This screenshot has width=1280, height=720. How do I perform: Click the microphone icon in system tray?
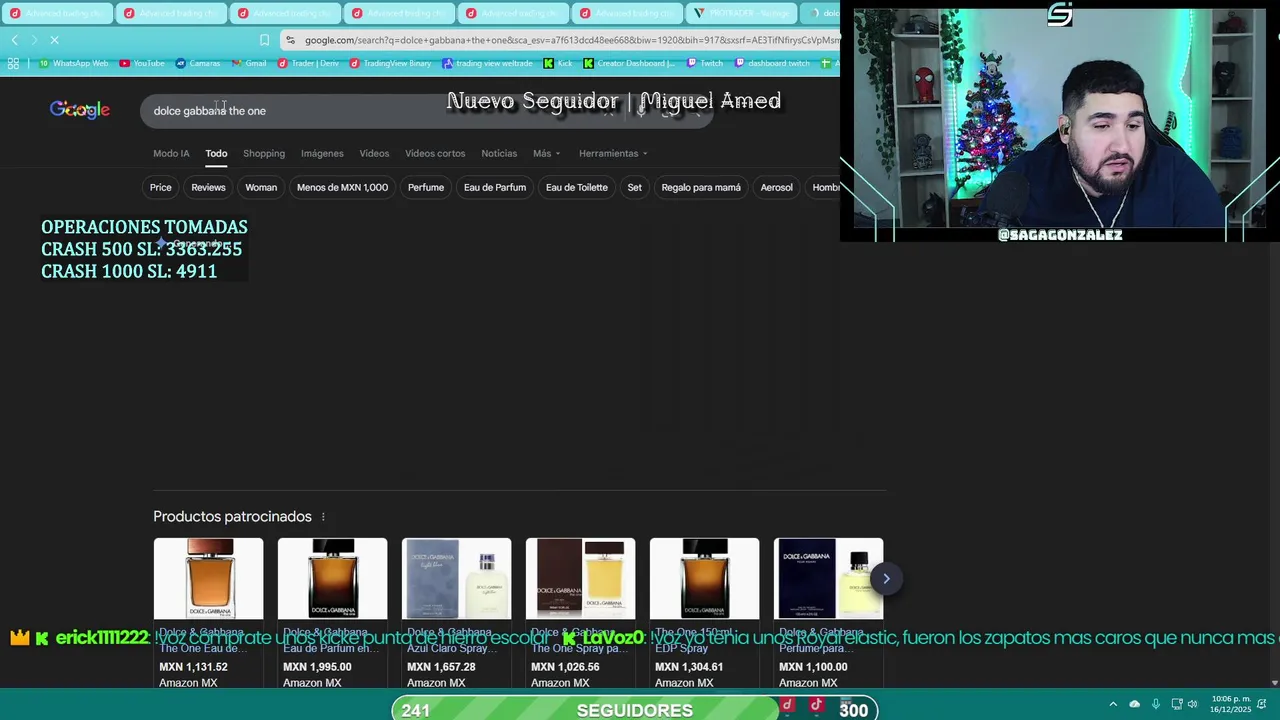click(1156, 704)
